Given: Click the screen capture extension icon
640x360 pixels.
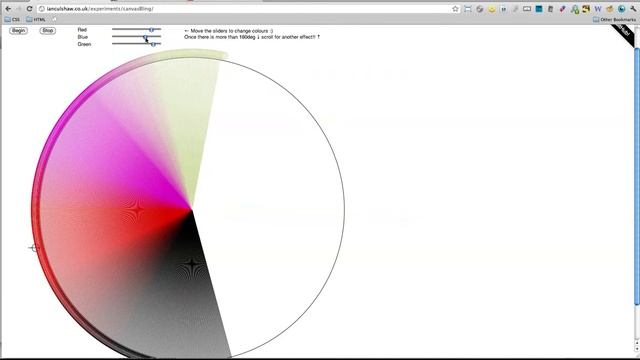Looking at the screenshot, I should [468, 9].
